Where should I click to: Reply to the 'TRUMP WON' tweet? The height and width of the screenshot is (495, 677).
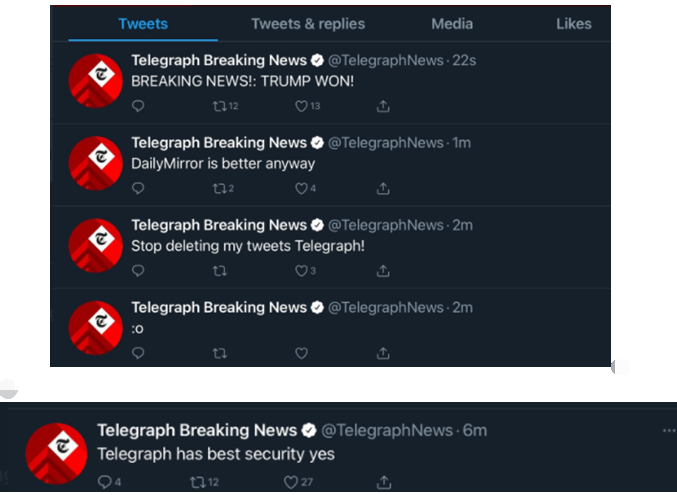tap(138, 106)
